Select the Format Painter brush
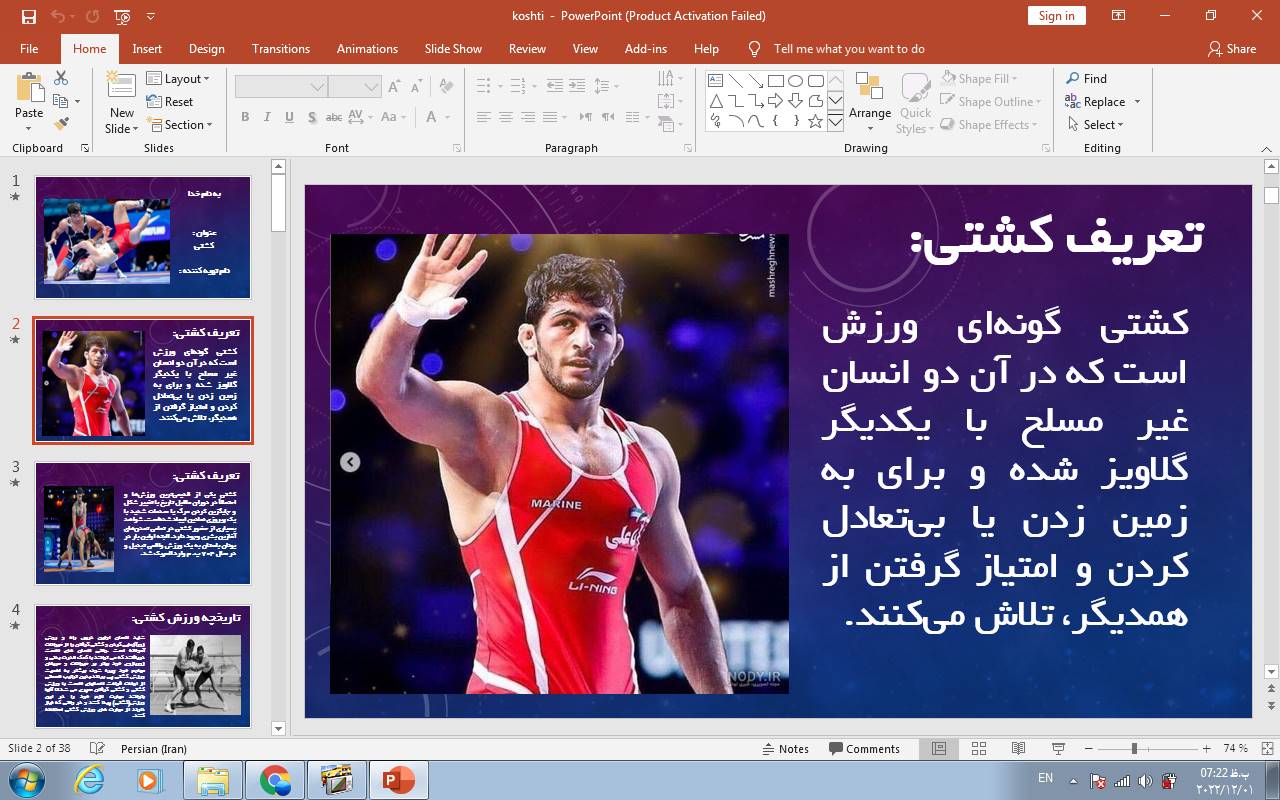Image resolution: width=1280 pixels, height=800 pixels. click(61, 124)
